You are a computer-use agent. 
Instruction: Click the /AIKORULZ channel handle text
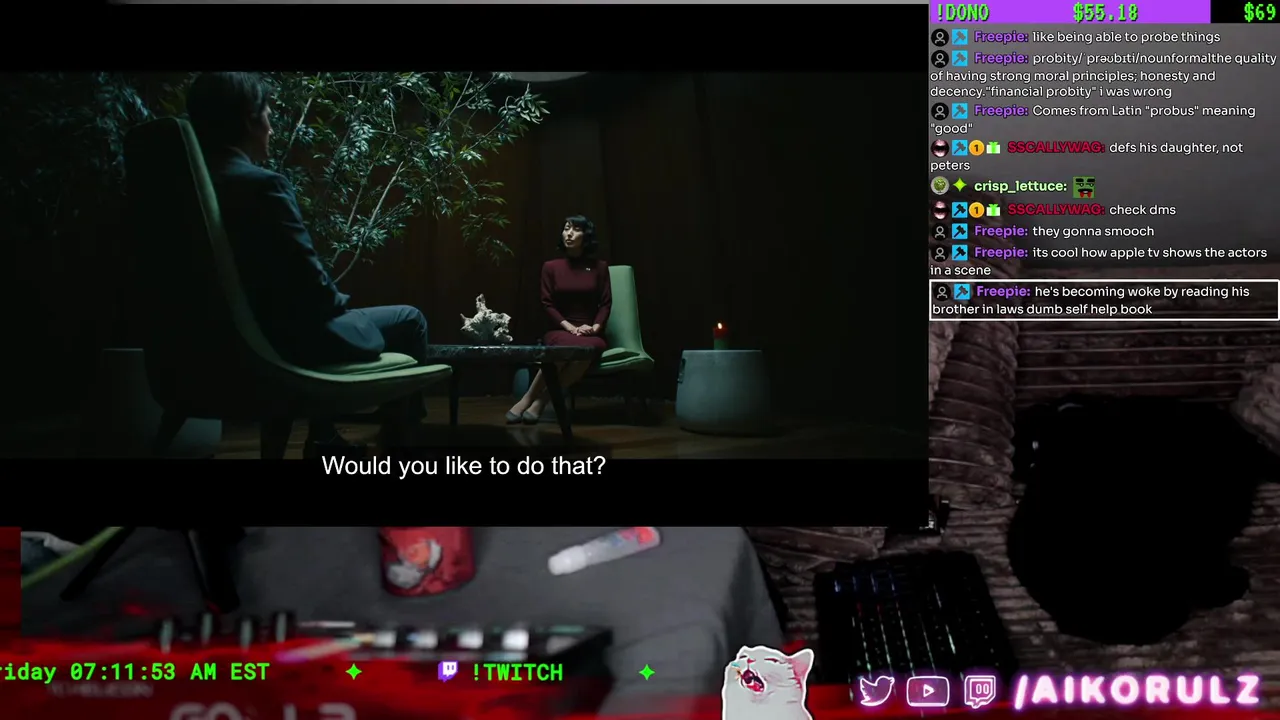pos(1136,690)
